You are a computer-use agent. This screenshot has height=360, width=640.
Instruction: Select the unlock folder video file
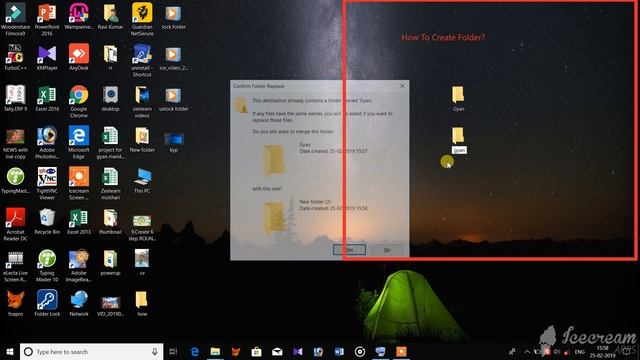click(173, 98)
